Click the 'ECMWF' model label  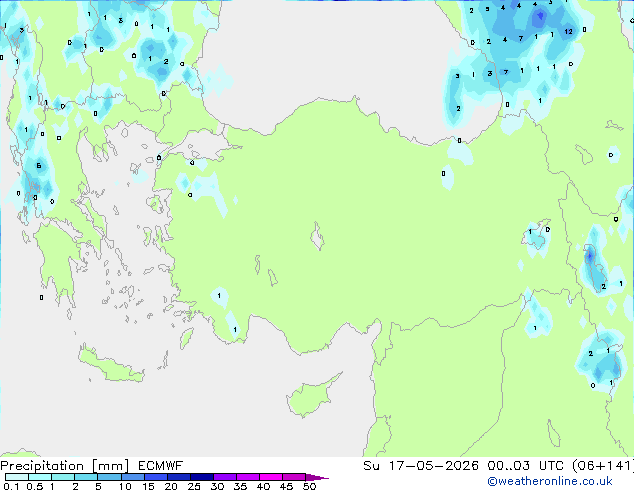pyautogui.click(x=161, y=466)
